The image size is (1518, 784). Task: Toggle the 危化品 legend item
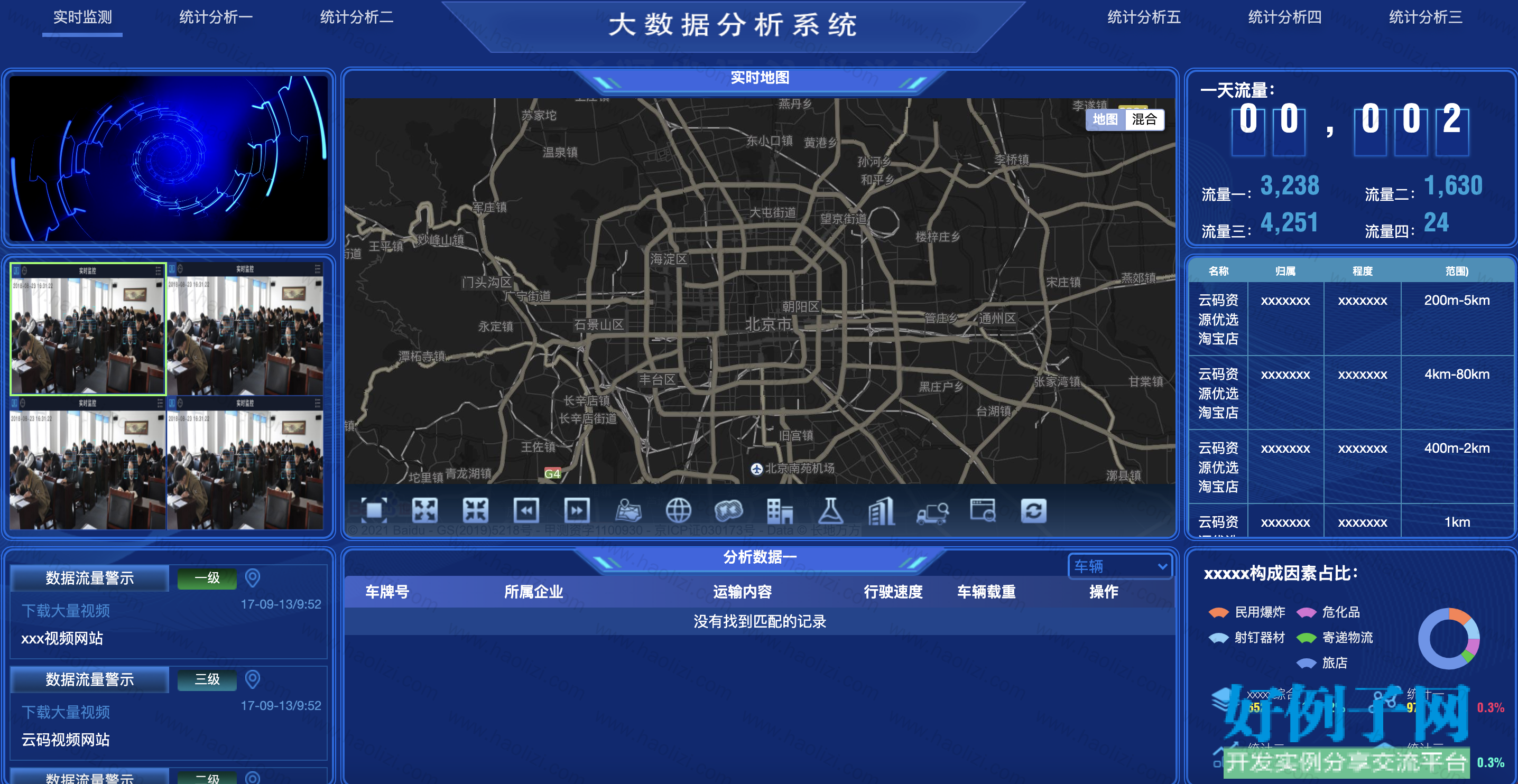[1328, 612]
